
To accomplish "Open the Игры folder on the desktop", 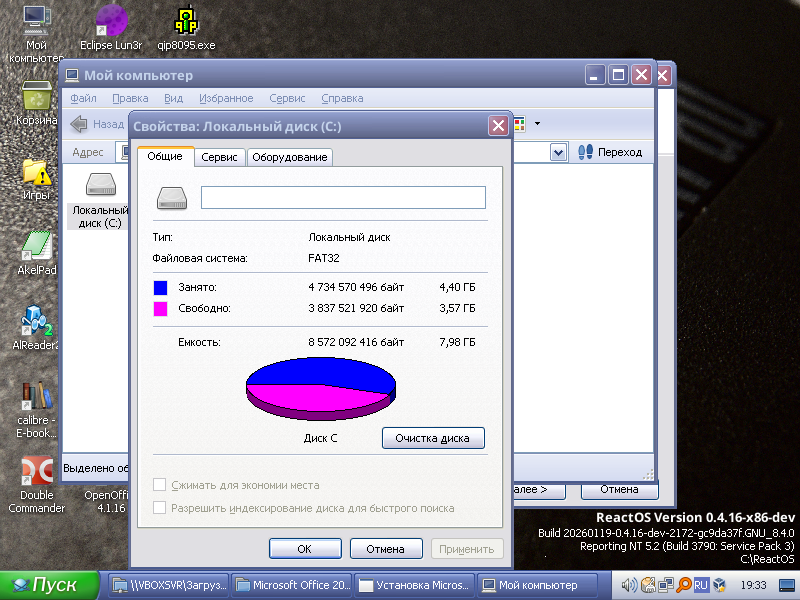I will point(36,178).
